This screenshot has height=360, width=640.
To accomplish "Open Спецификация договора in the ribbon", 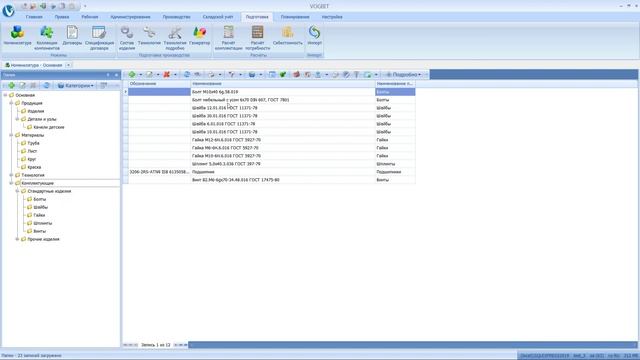I will (99, 38).
